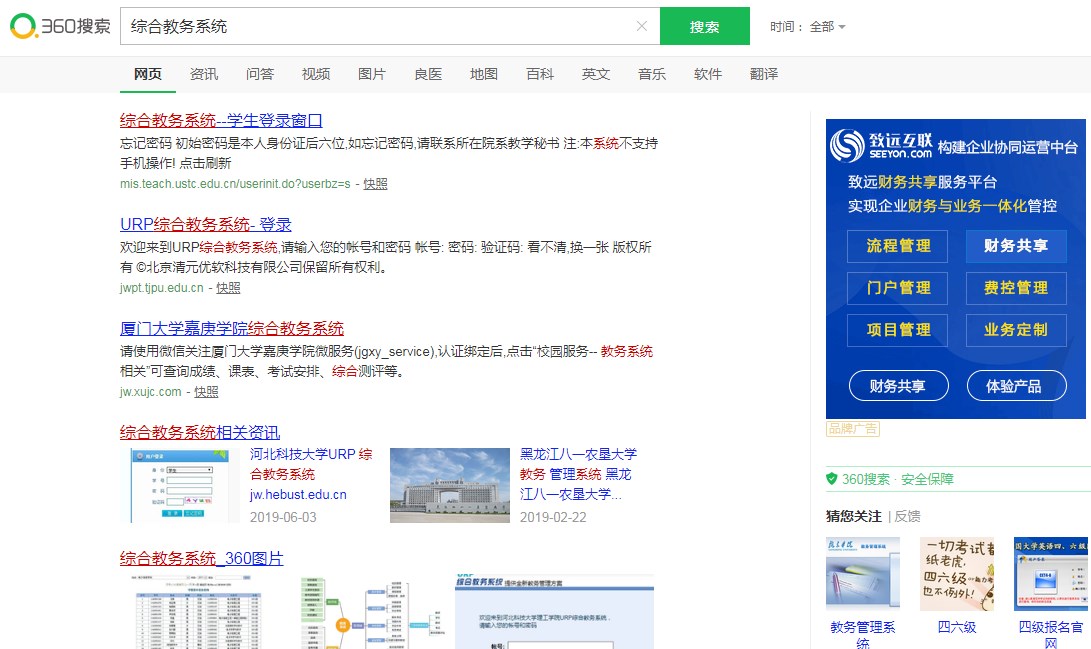The image size is (1091, 649).
Task: Open the 黑龙江八一农垦大学教务管理系统 news link
Action: 578,474
